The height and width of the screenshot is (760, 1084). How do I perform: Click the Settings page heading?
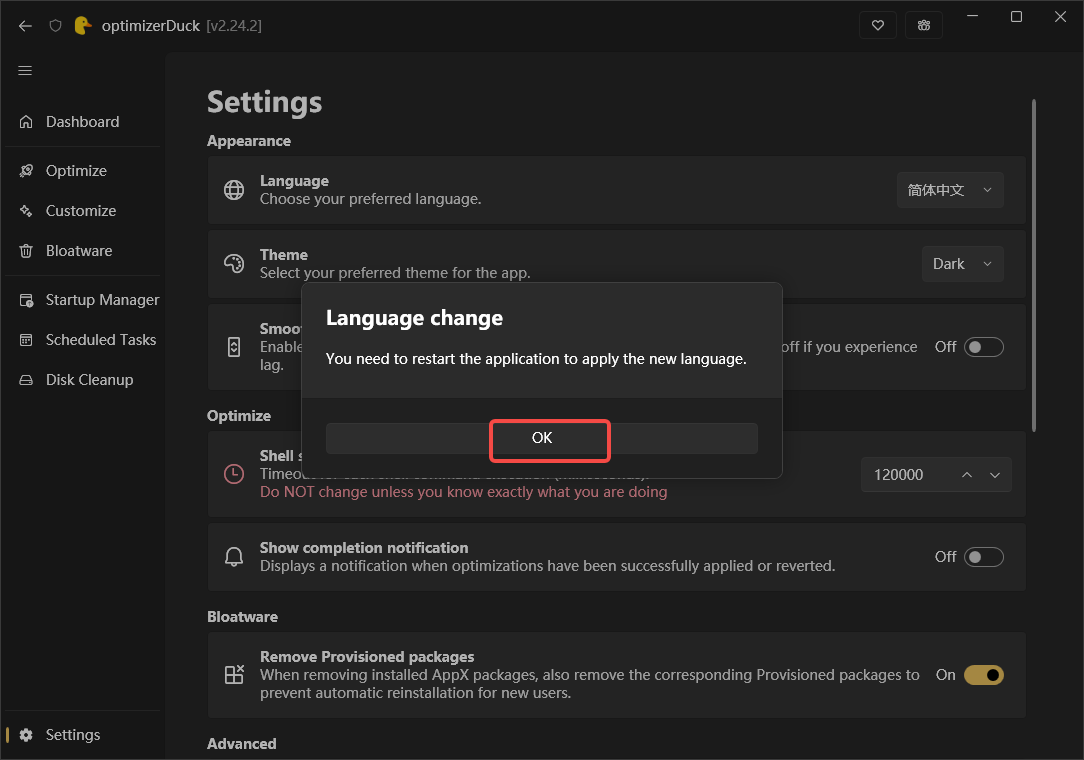(264, 102)
